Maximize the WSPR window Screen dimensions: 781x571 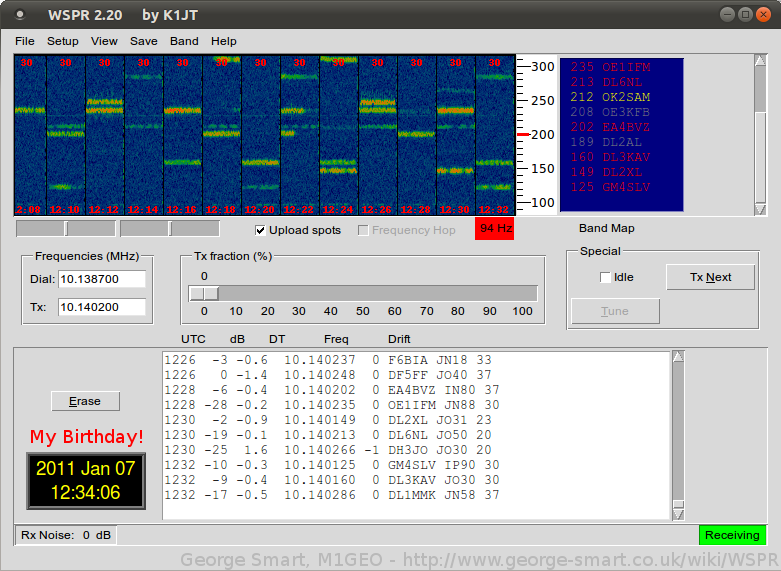pos(745,14)
